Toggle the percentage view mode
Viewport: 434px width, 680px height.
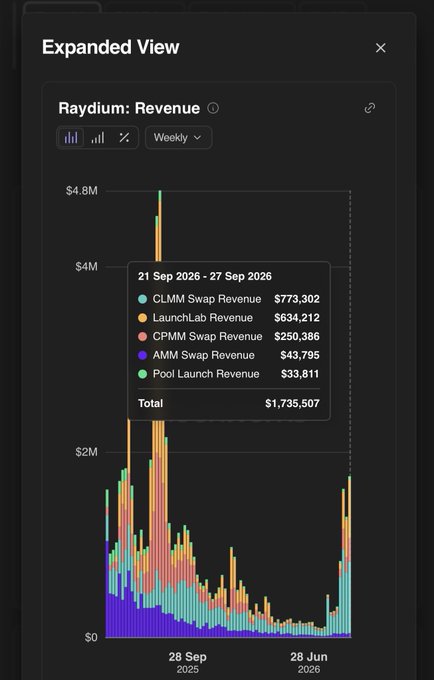click(x=124, y=138)
